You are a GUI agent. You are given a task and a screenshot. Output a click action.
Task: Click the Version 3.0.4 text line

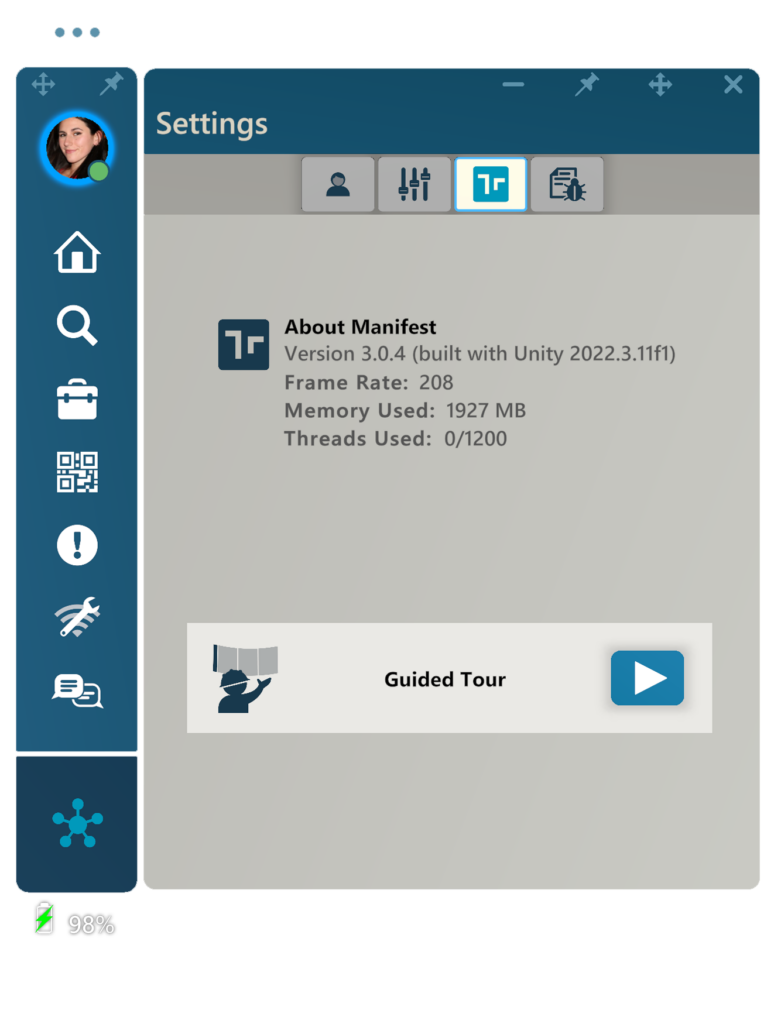[x=480, y=354]
